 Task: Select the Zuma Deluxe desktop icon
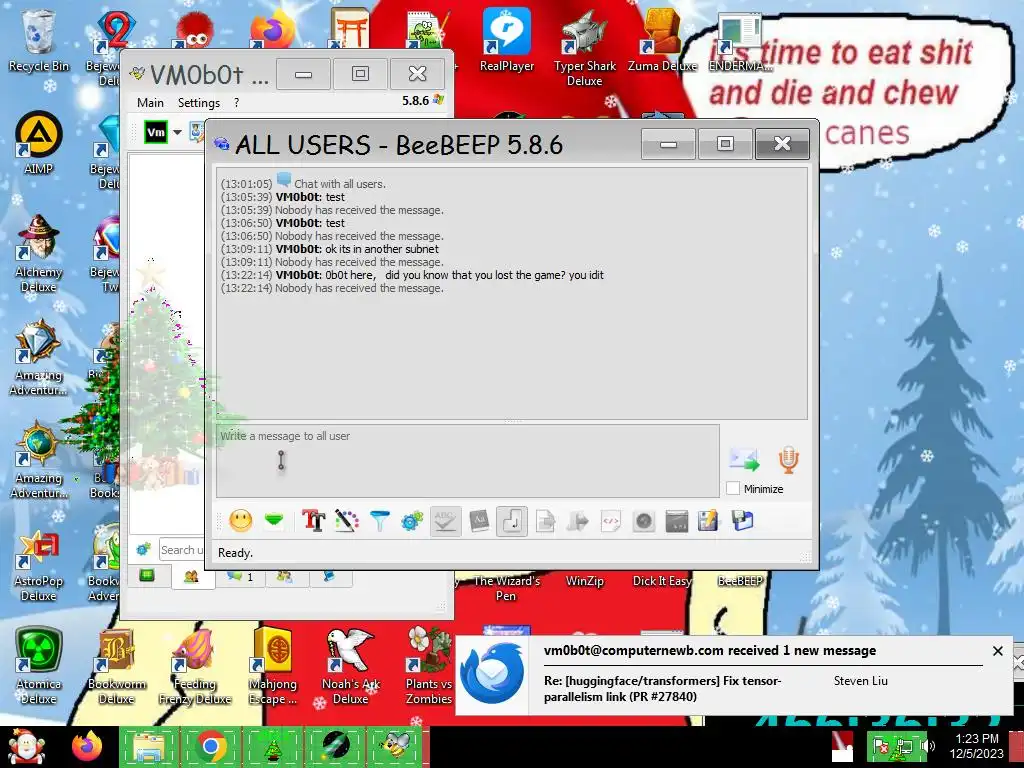[x=662, y=40]
